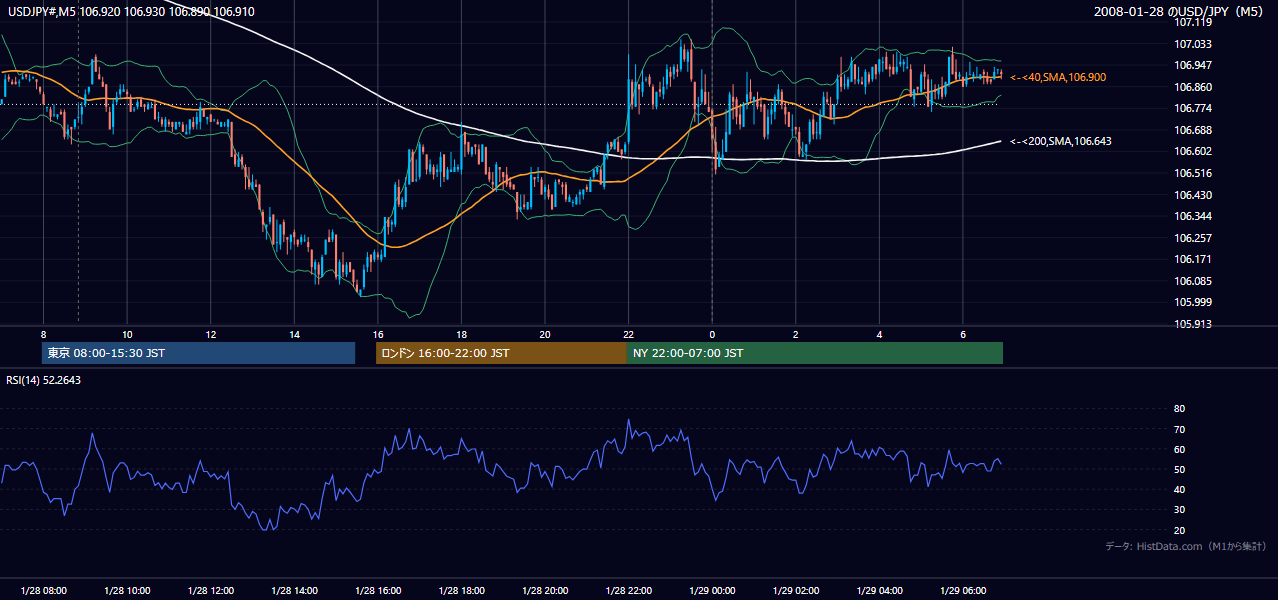
Task: Click the 1/29 06:00 time label
Action: tap(962, 590)
